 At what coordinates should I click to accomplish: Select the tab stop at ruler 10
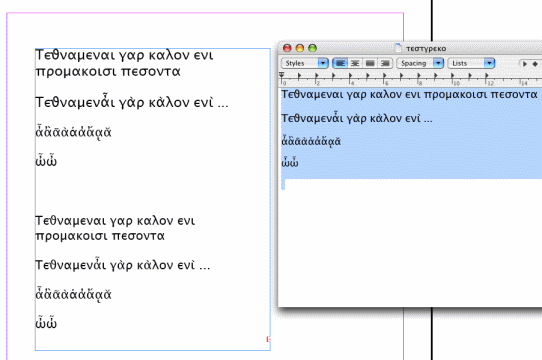tap(452, 76)
